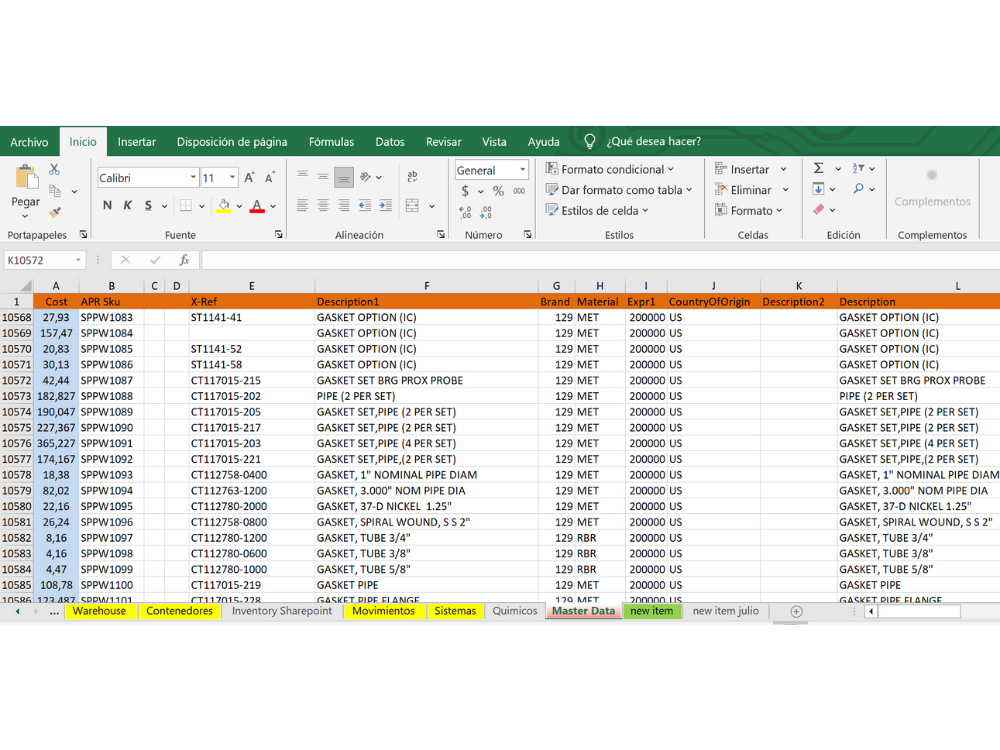Click the ¿Qué desea hacer? search box
1000x750 pixels.
[654, 142]
